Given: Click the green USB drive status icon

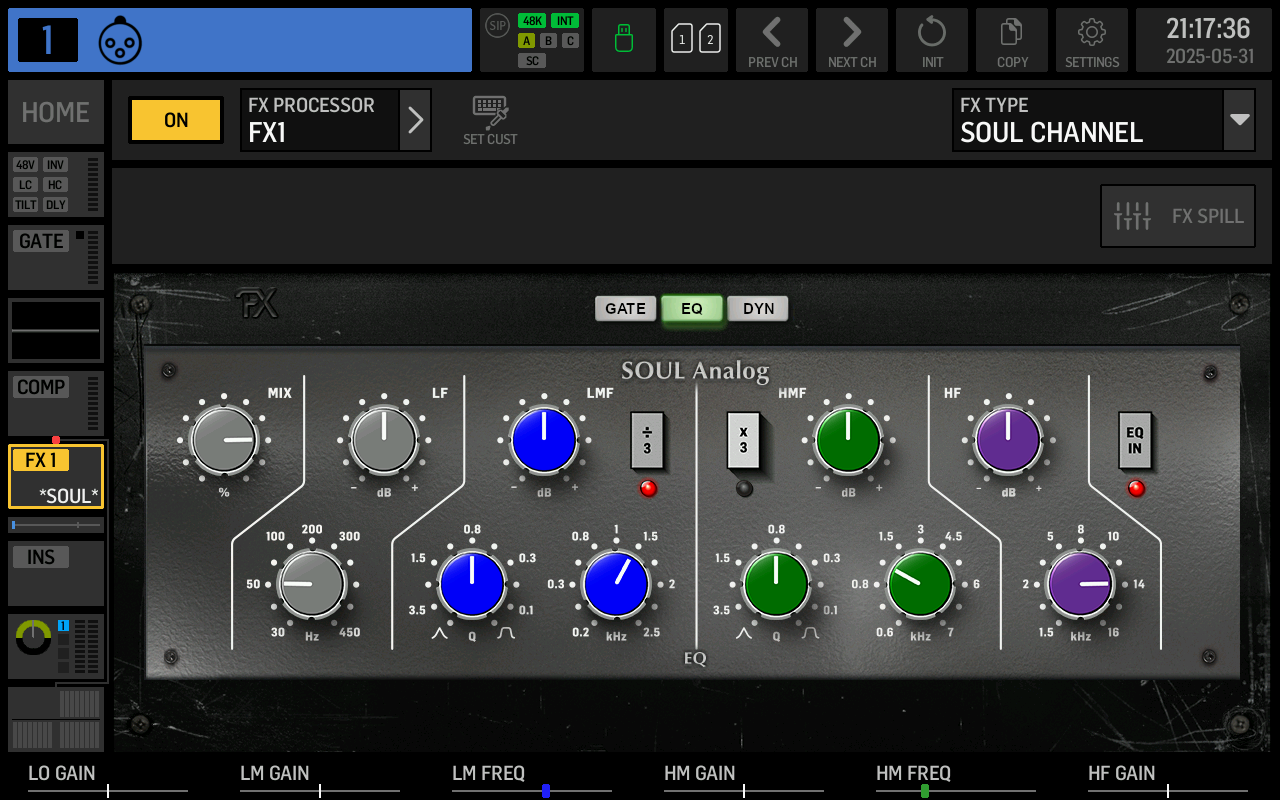Looking at the screenshot, I should [623, 40].
